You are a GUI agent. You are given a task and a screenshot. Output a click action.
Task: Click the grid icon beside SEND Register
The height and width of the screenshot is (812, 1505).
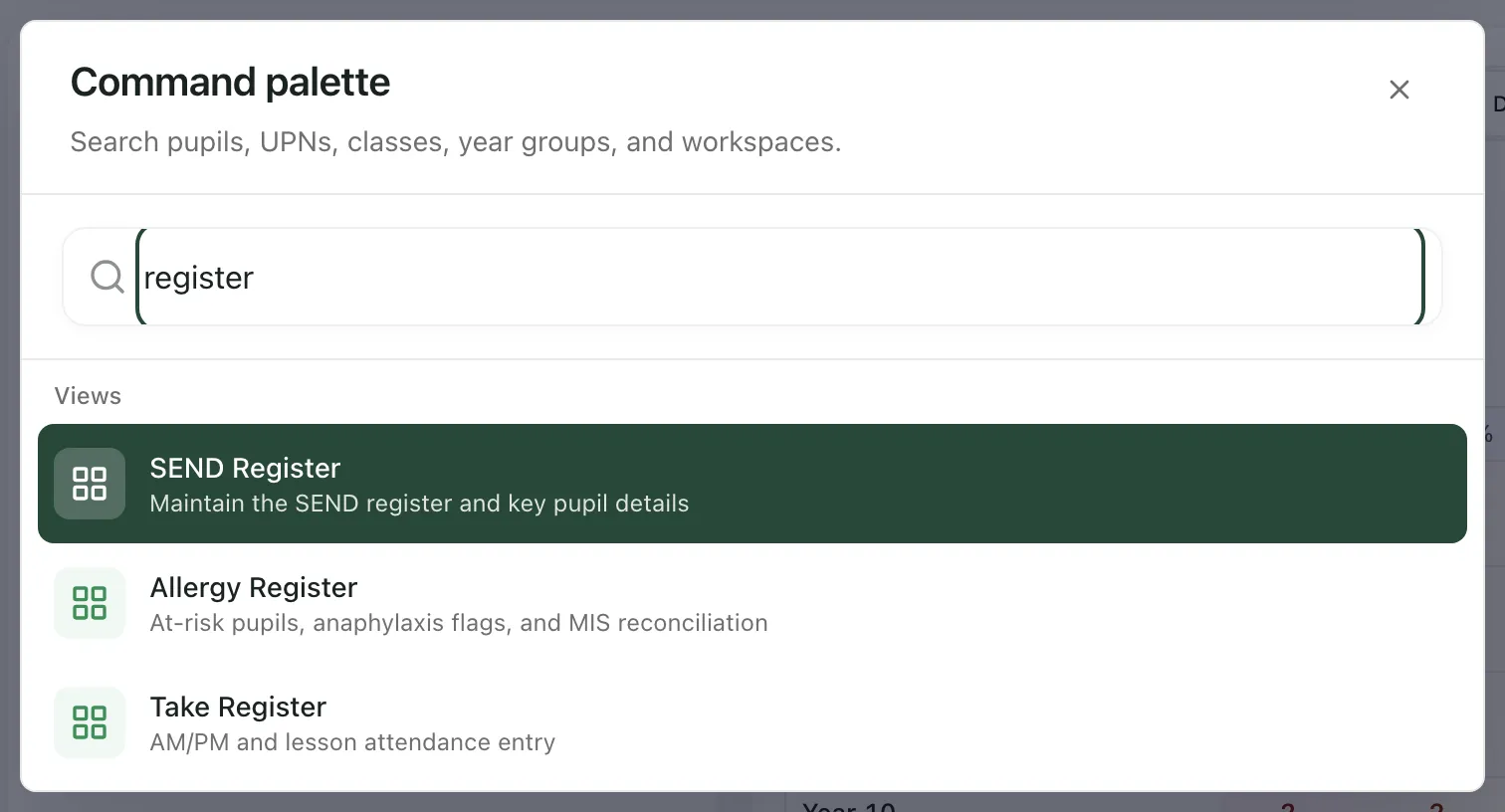[x=90, y=484]
